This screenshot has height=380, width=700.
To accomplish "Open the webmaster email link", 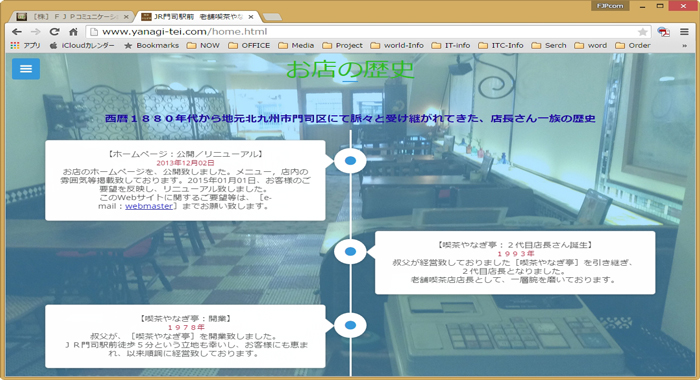I will coord(149,206).
